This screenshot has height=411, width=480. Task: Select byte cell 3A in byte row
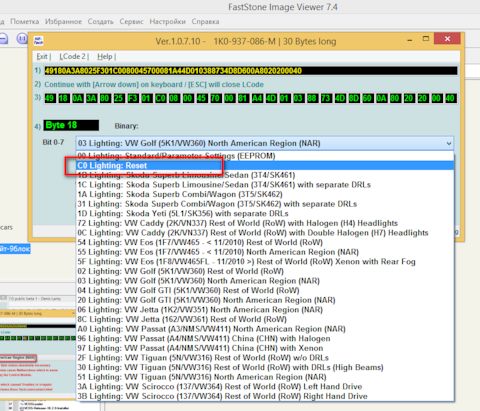point(91,98)
